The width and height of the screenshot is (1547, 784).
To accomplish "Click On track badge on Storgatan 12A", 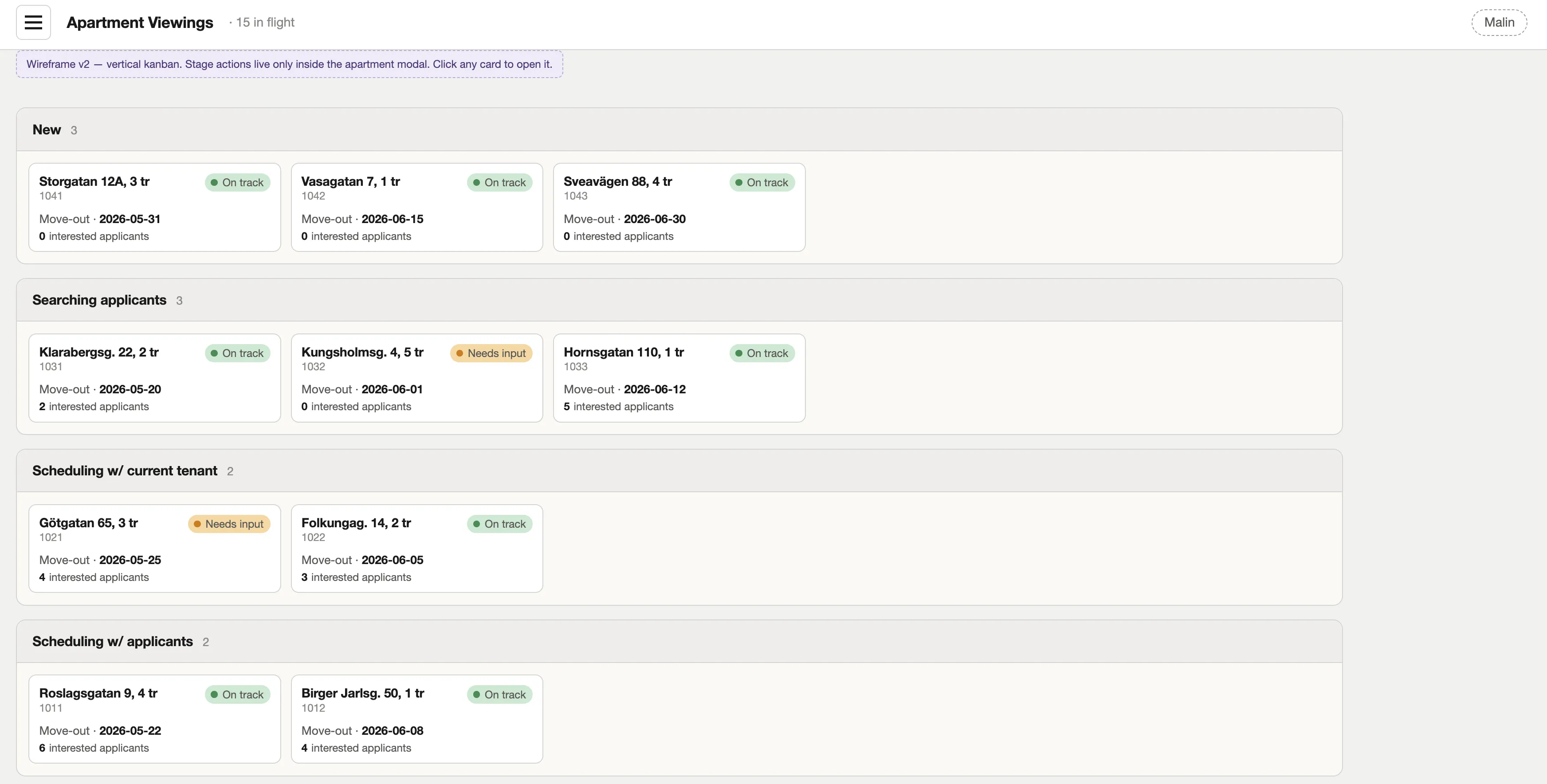I will tap(237, 183).
